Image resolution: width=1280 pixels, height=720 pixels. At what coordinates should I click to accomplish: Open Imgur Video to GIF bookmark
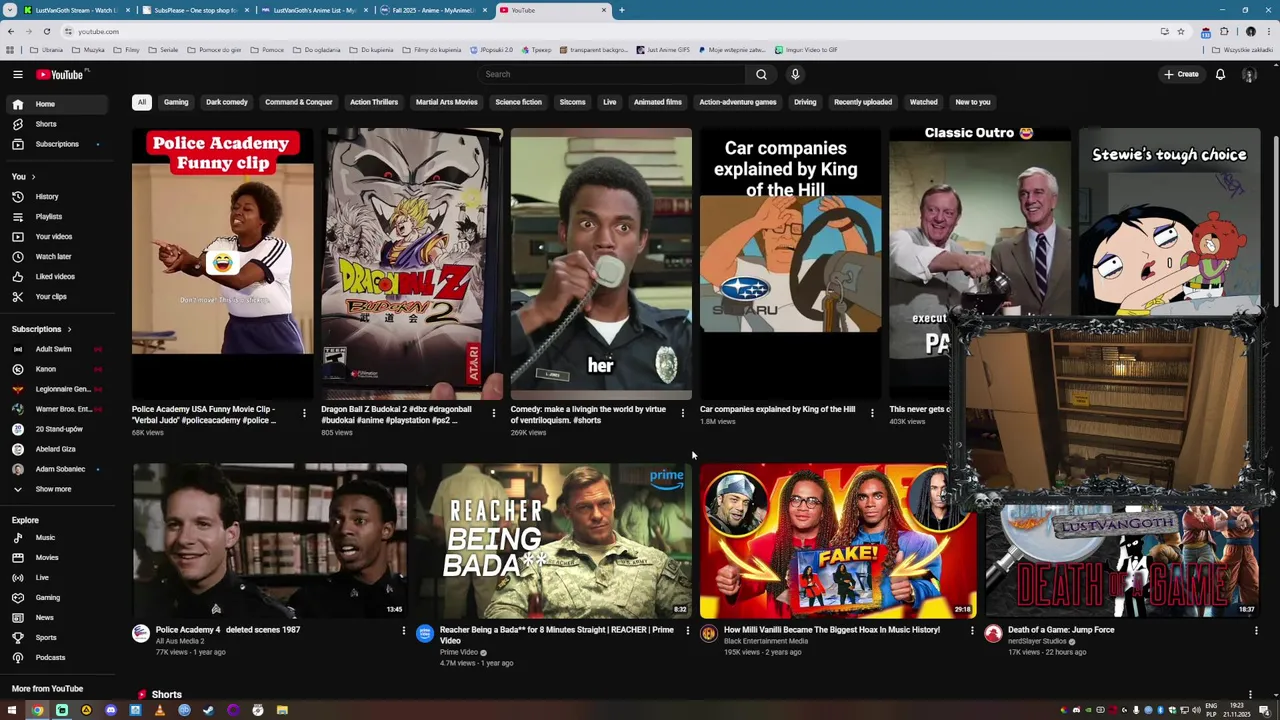(x=804, y=50)
